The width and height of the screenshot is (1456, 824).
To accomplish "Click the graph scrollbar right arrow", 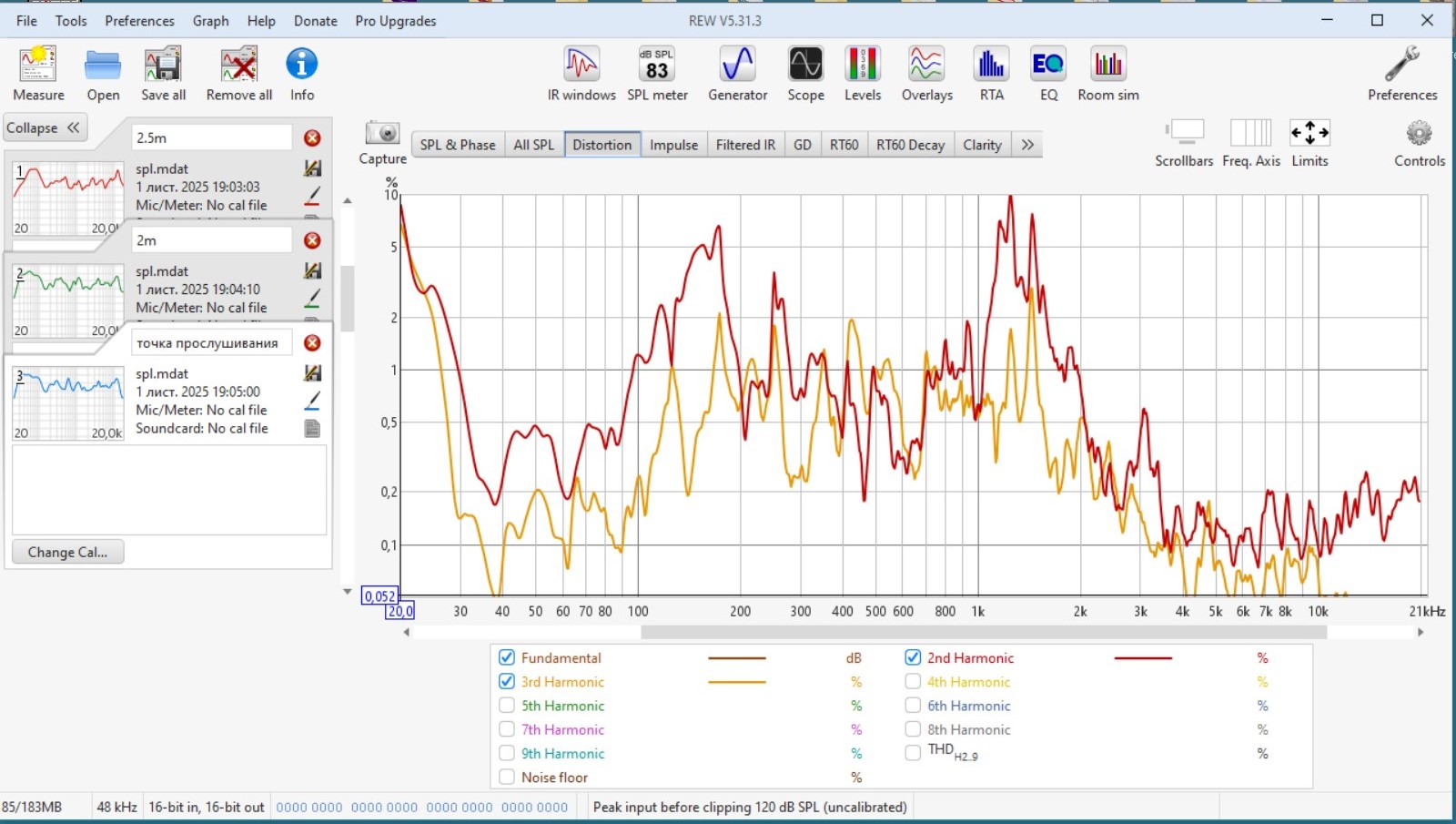I will 1421,632.
